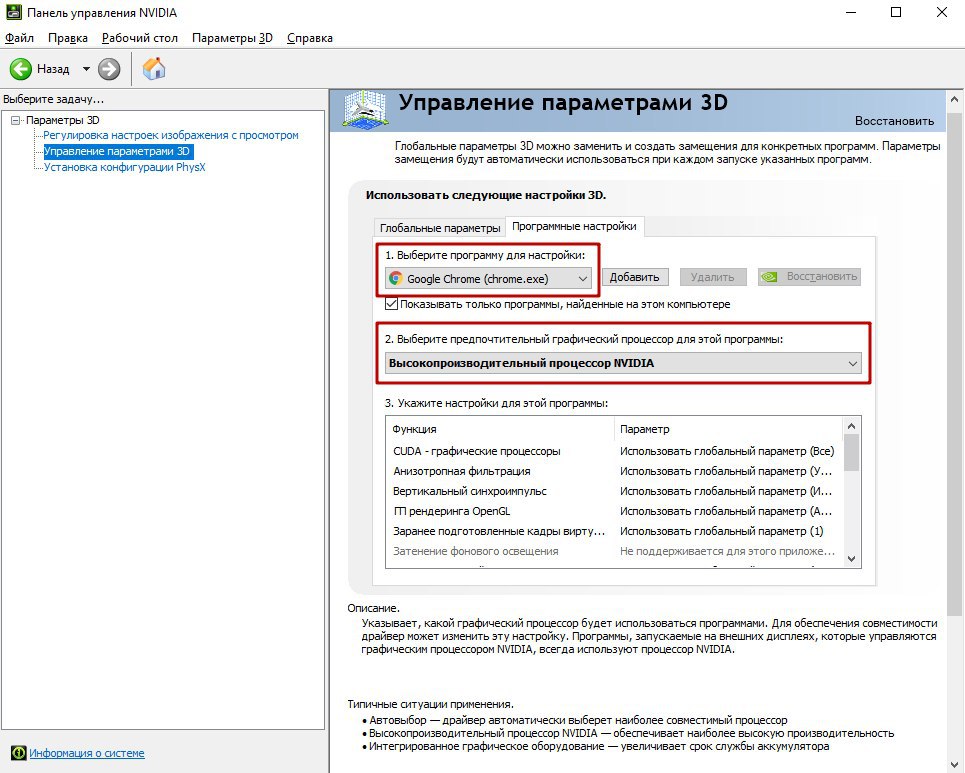Open the Информация о системе link
The height and width of the screenshot is (773, 965).
[x=87, y=753]
